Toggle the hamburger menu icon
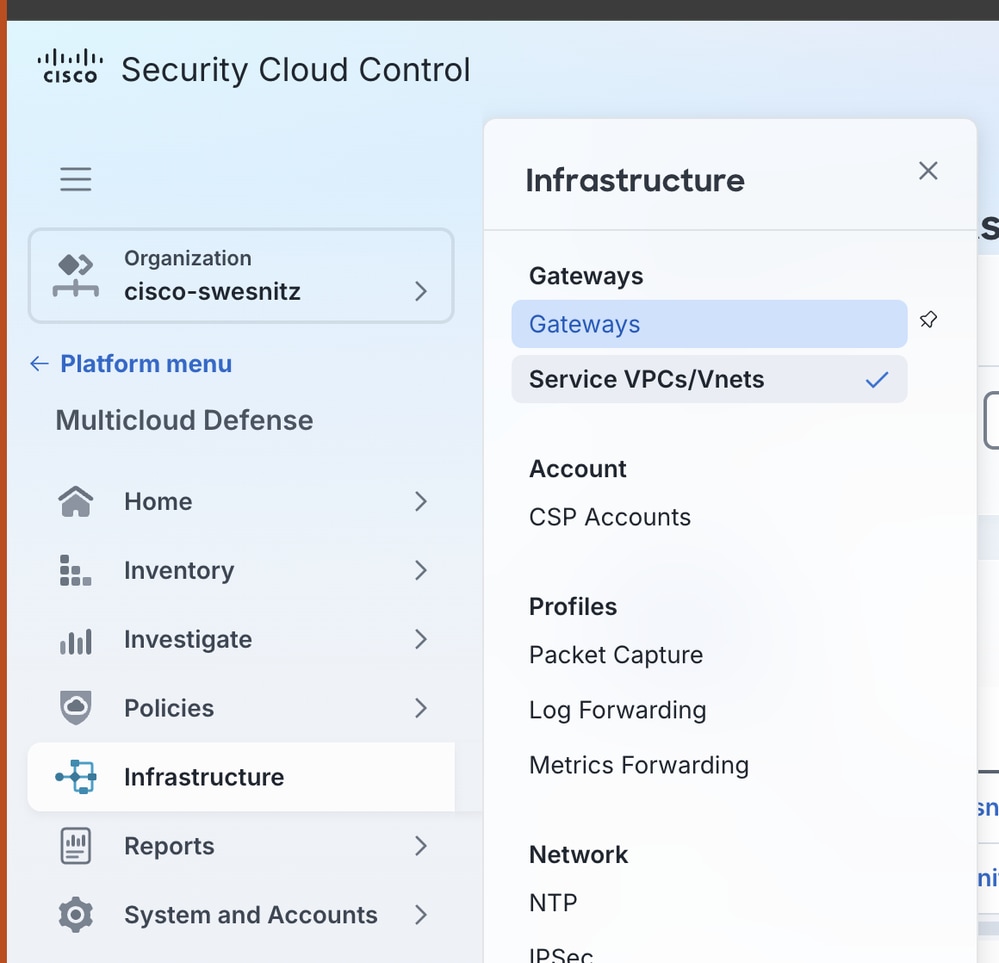This screenshot has width=999, height=963. point(76,179)
